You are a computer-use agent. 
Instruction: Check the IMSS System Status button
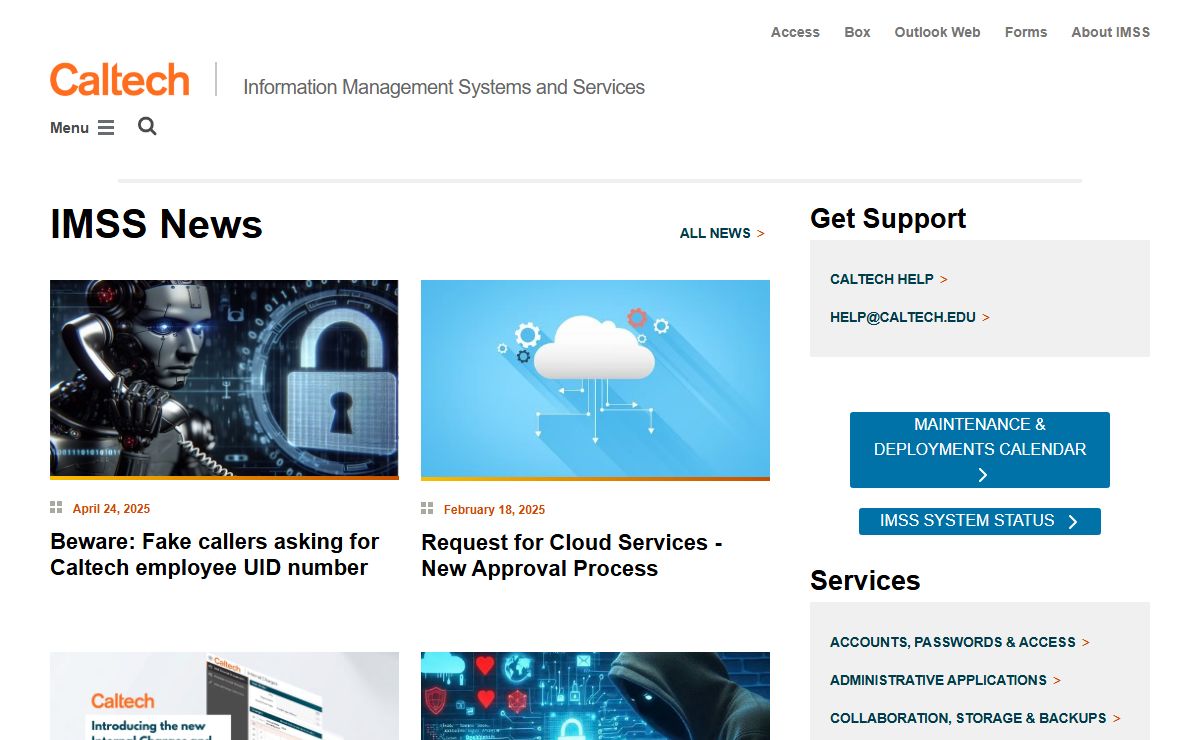[979, 521]
